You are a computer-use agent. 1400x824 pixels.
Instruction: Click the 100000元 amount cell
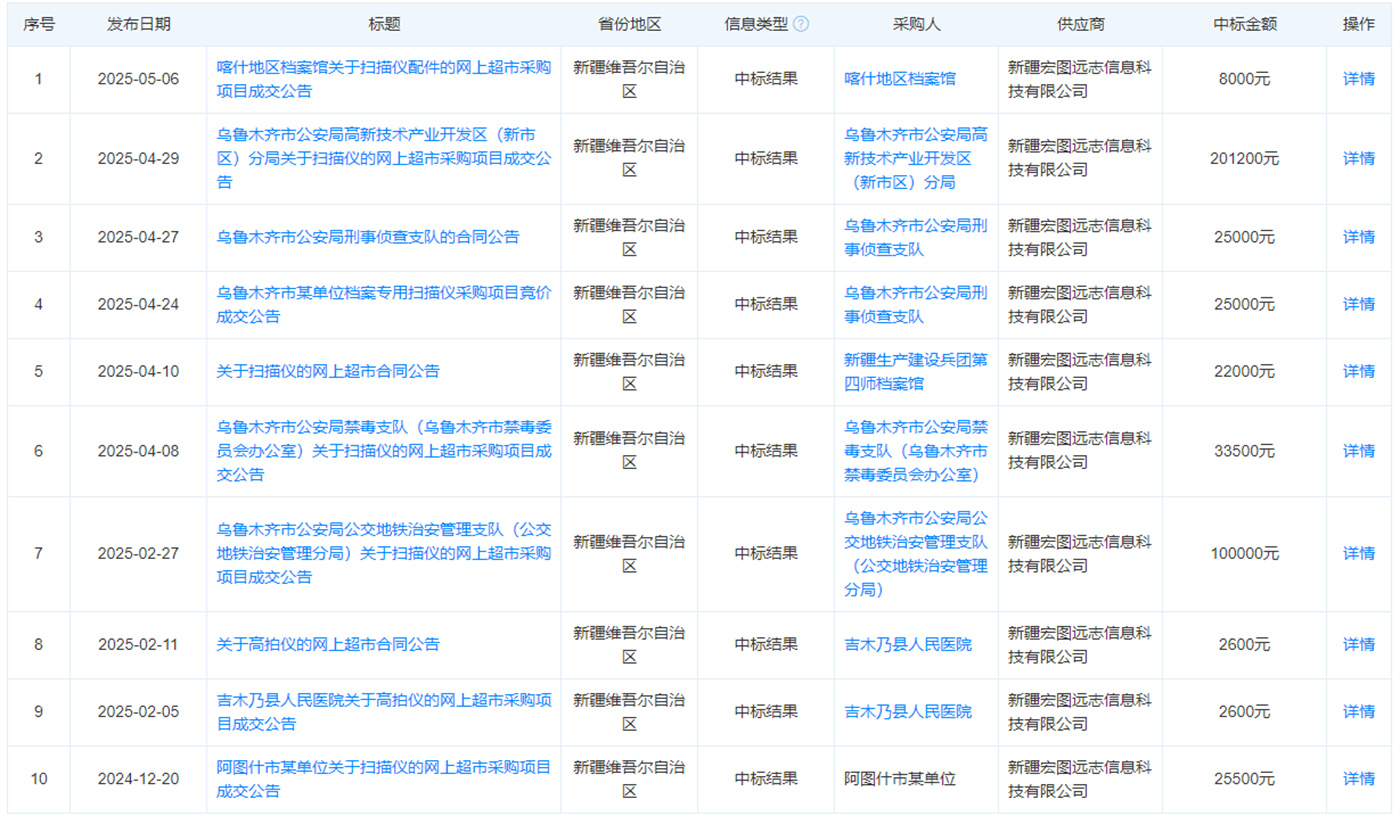(x=1244, y=553)
